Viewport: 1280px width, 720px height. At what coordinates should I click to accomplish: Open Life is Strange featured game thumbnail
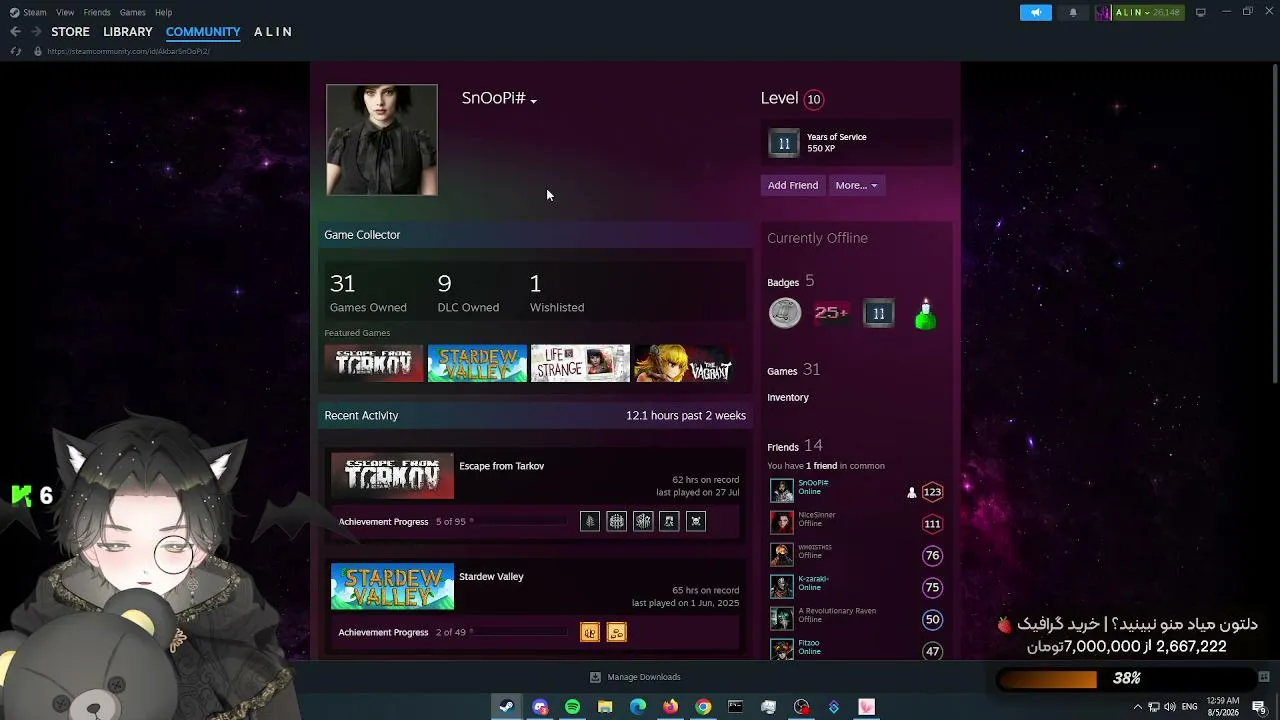click(580, 364)
